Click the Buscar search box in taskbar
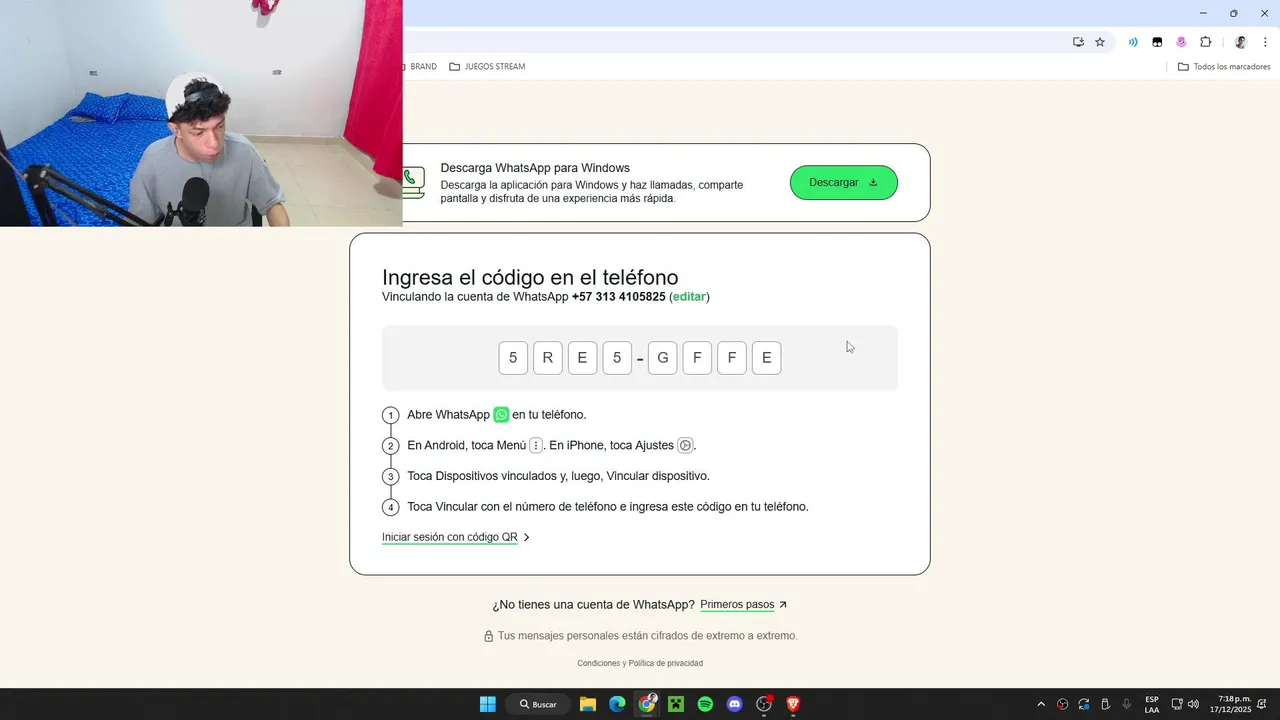 pyautogui.click(x=538, y=704)
